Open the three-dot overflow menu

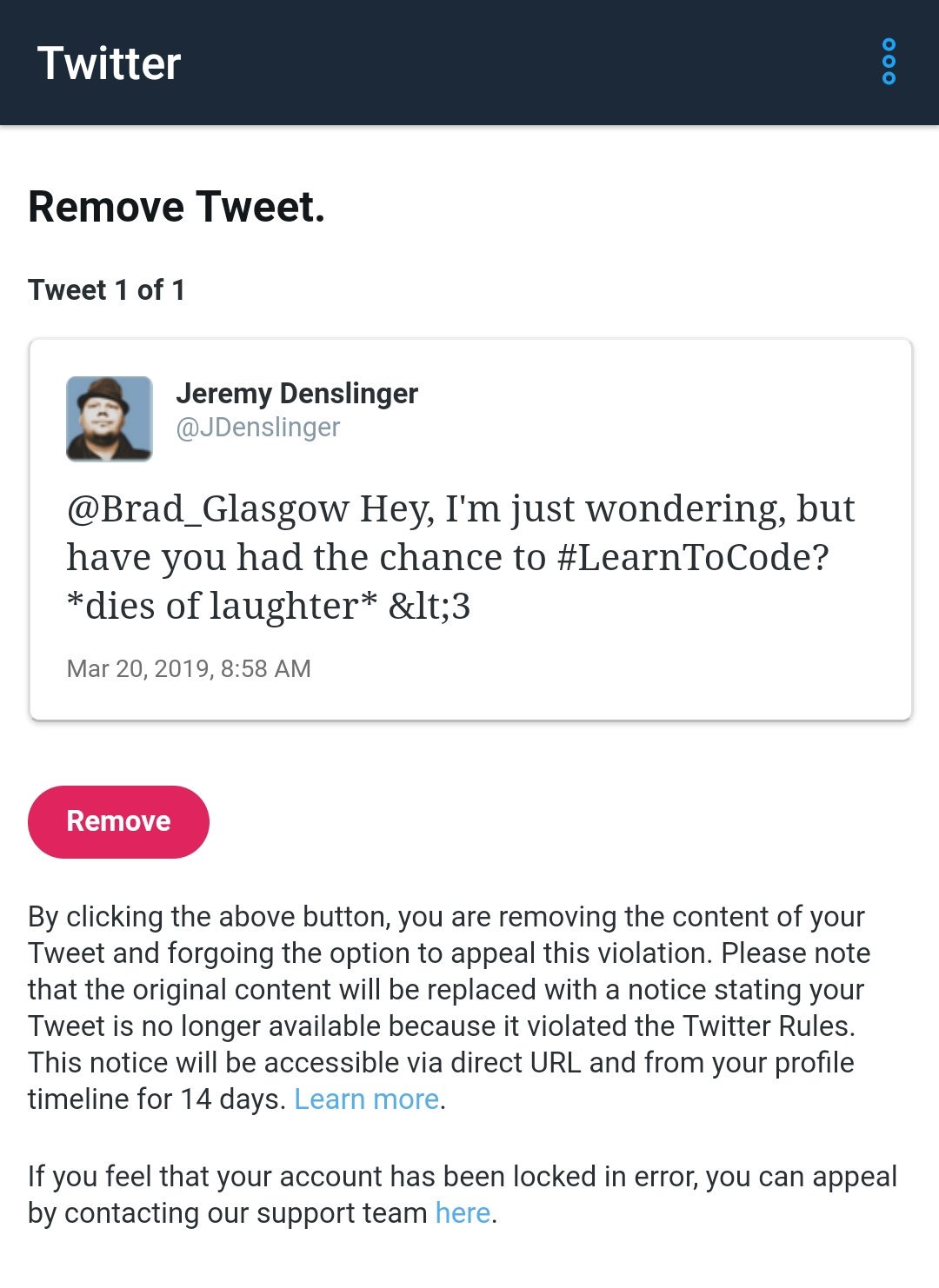click(x=889, y=62)
